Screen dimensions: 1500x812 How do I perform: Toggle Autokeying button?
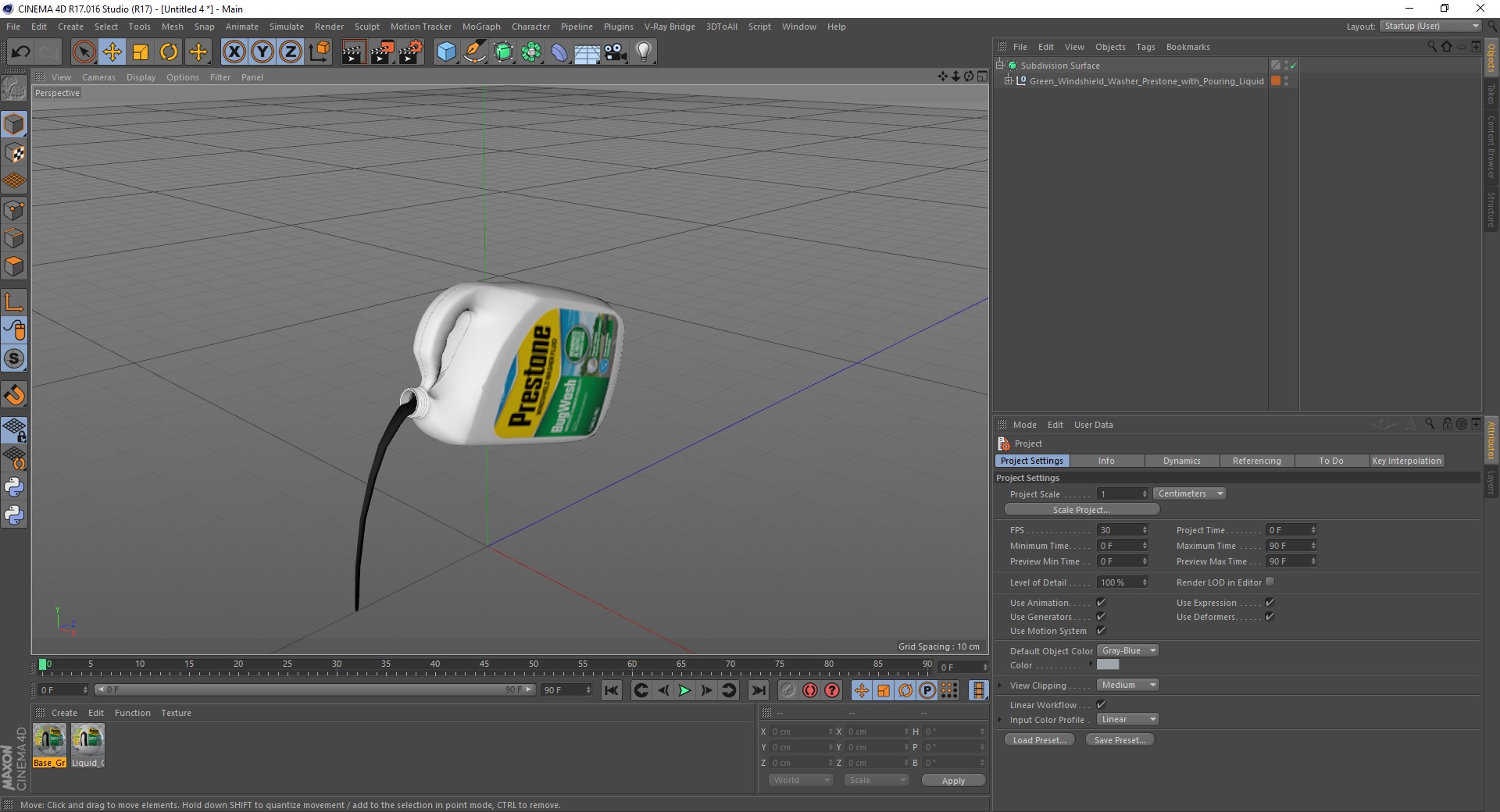810,690
